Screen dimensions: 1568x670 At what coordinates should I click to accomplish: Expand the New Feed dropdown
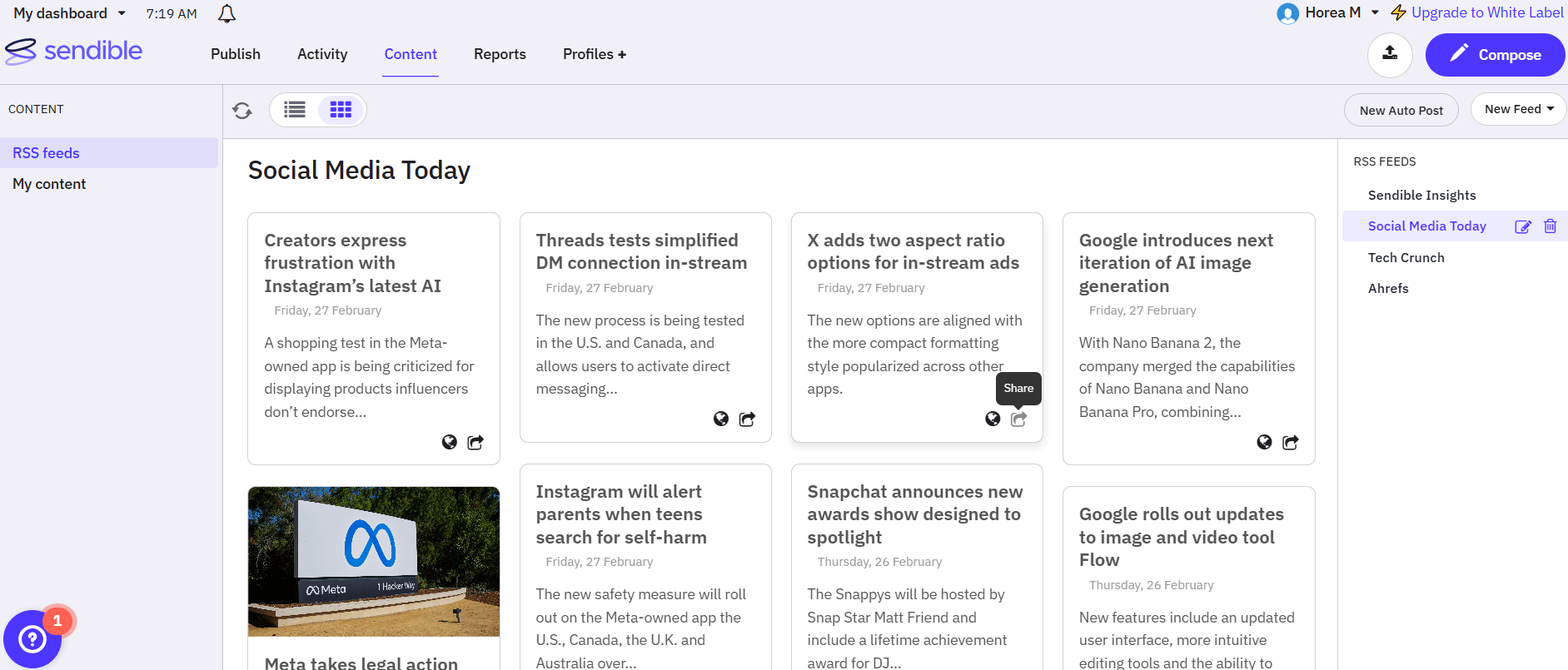[x=1519, y=109]
